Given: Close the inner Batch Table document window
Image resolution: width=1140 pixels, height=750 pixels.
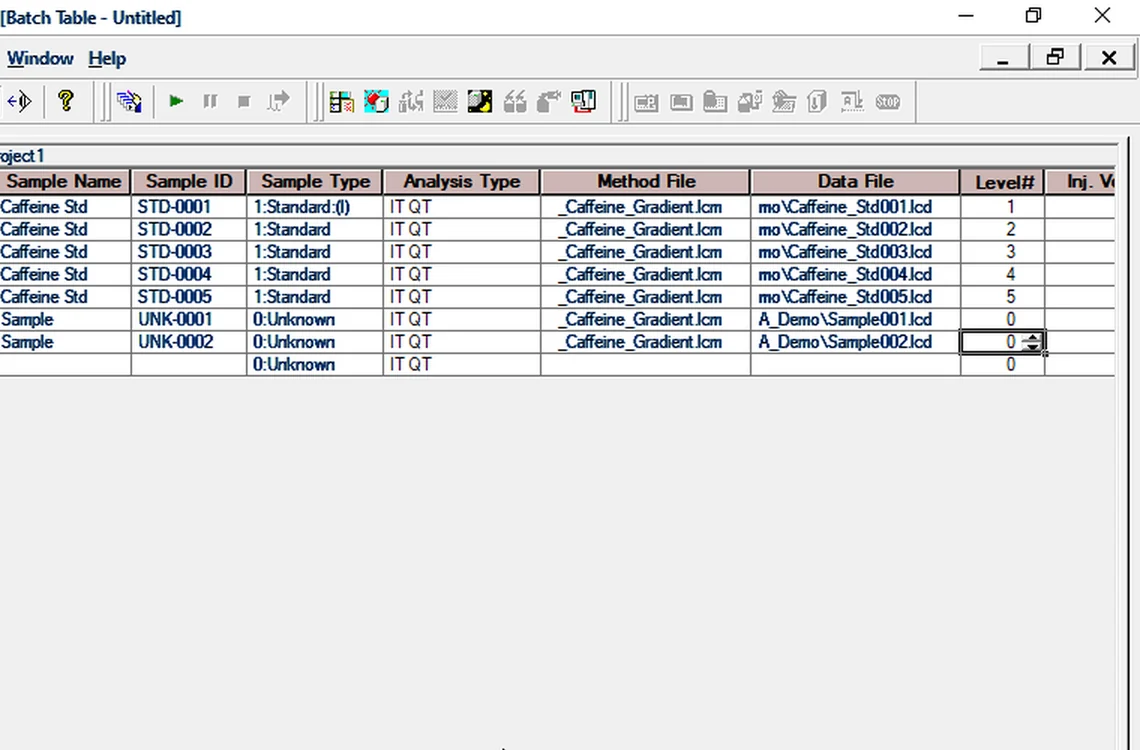Looking at the screenshot, I should pyautogui.click(x=1109, y=58).
